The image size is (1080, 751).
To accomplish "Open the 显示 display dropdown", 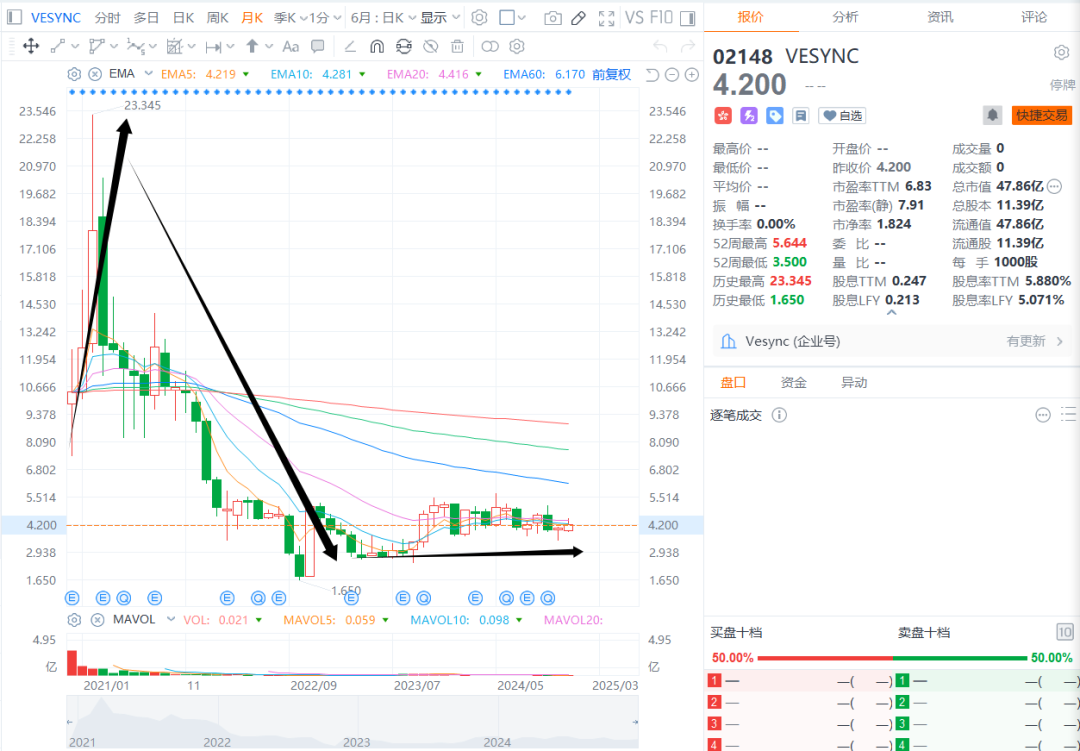I will pos(441,18).
